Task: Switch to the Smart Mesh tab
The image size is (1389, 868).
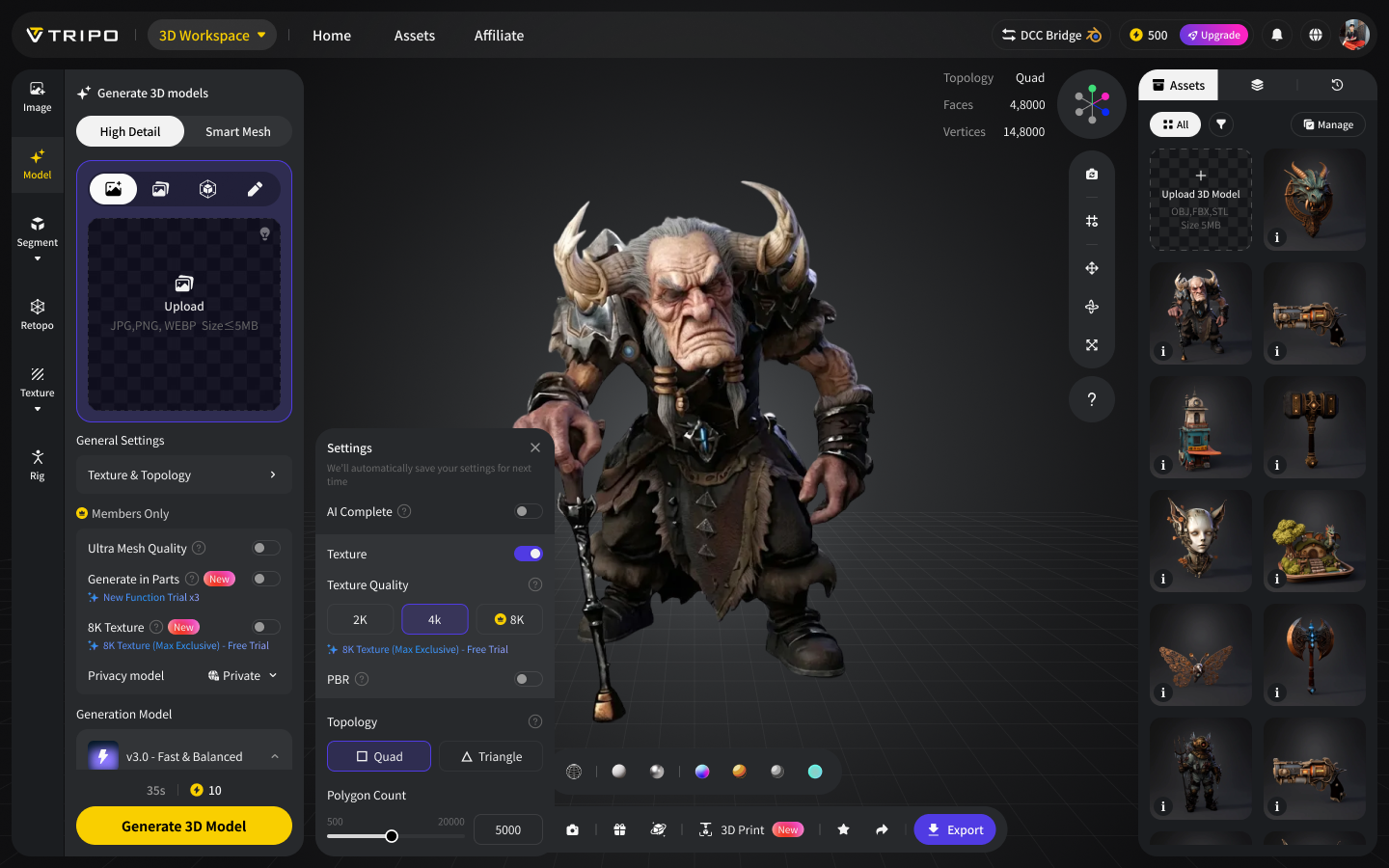Action: click(238, 131)
